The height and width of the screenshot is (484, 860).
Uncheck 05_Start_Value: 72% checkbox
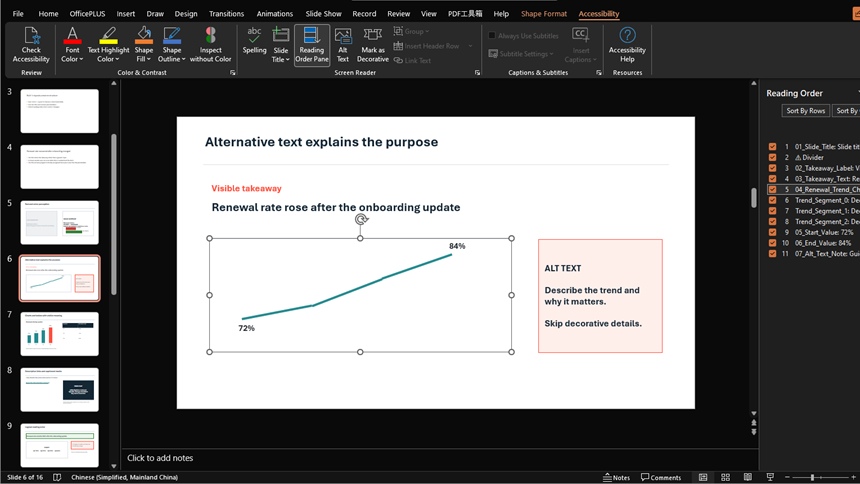tap(772, 233)
